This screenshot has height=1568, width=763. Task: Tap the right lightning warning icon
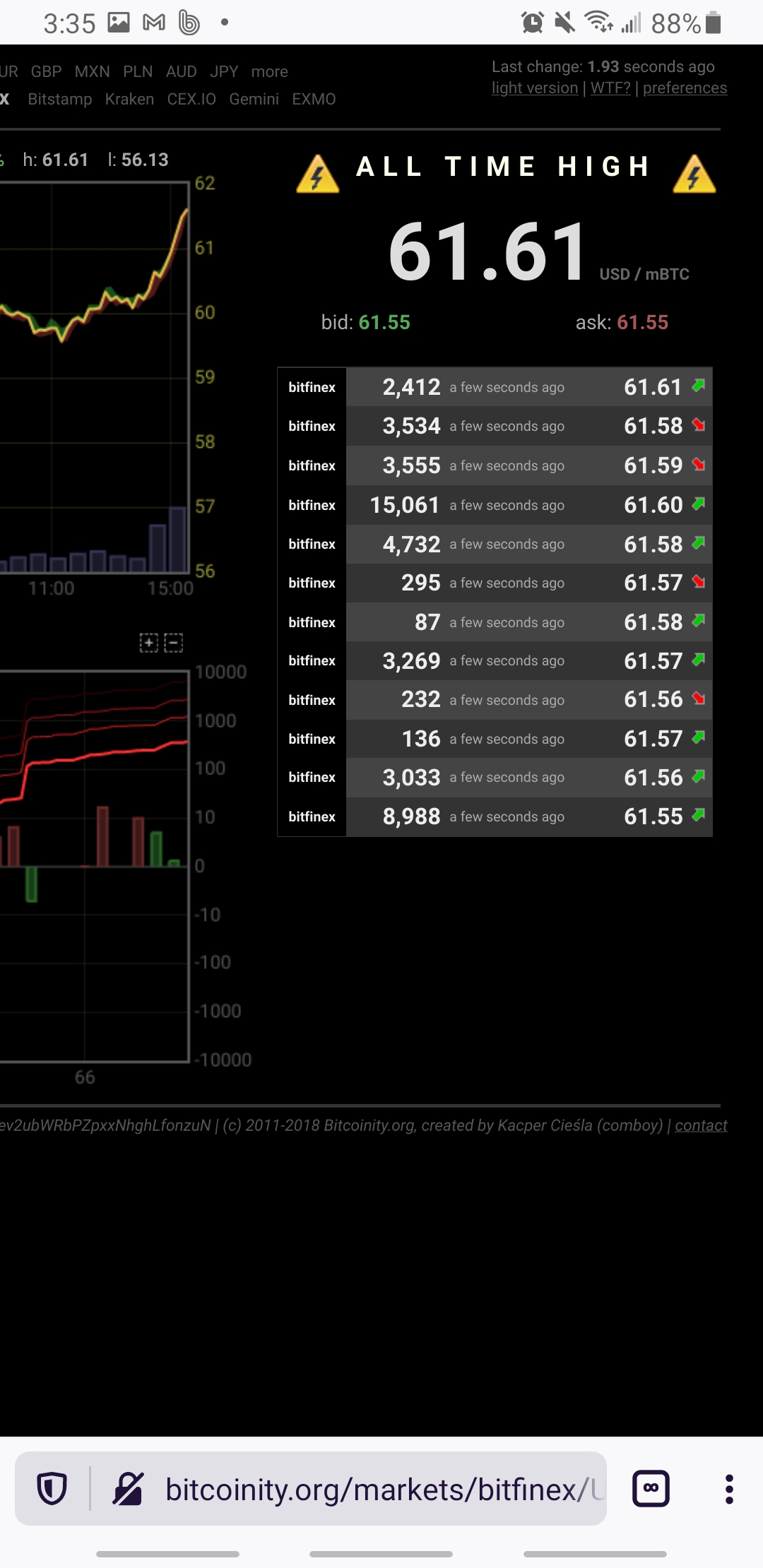tap(694, 173)
